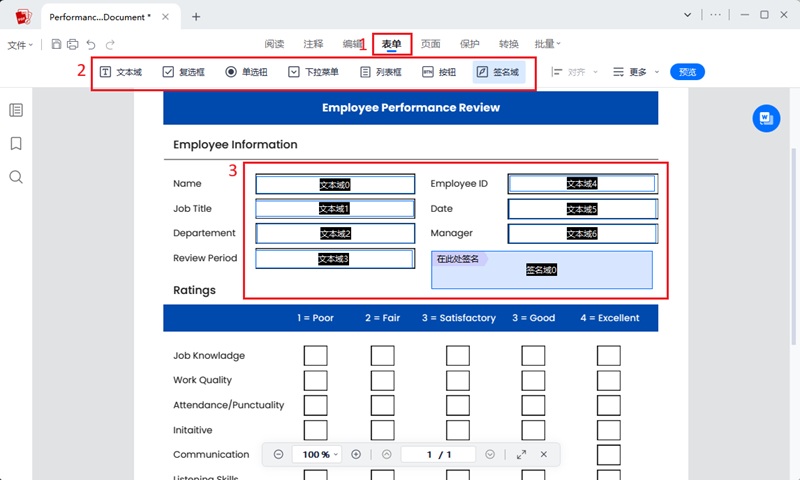Check Job Knowledge 4 = Excellent box
800x480 pixels.
click(x=609, y=356)
